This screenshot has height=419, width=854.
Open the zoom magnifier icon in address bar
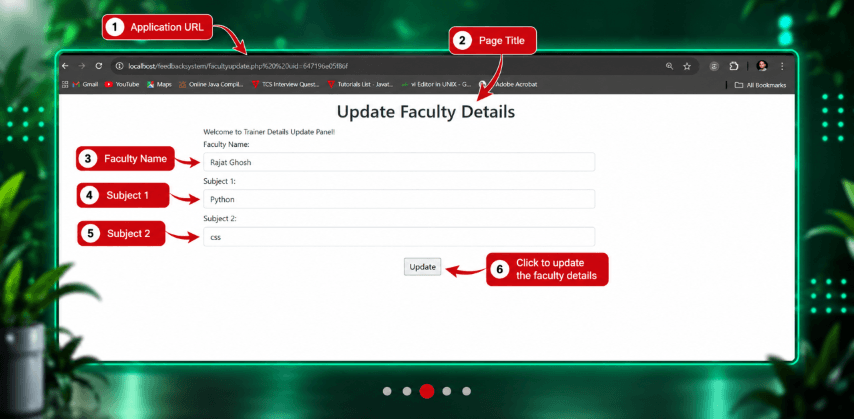669,66
